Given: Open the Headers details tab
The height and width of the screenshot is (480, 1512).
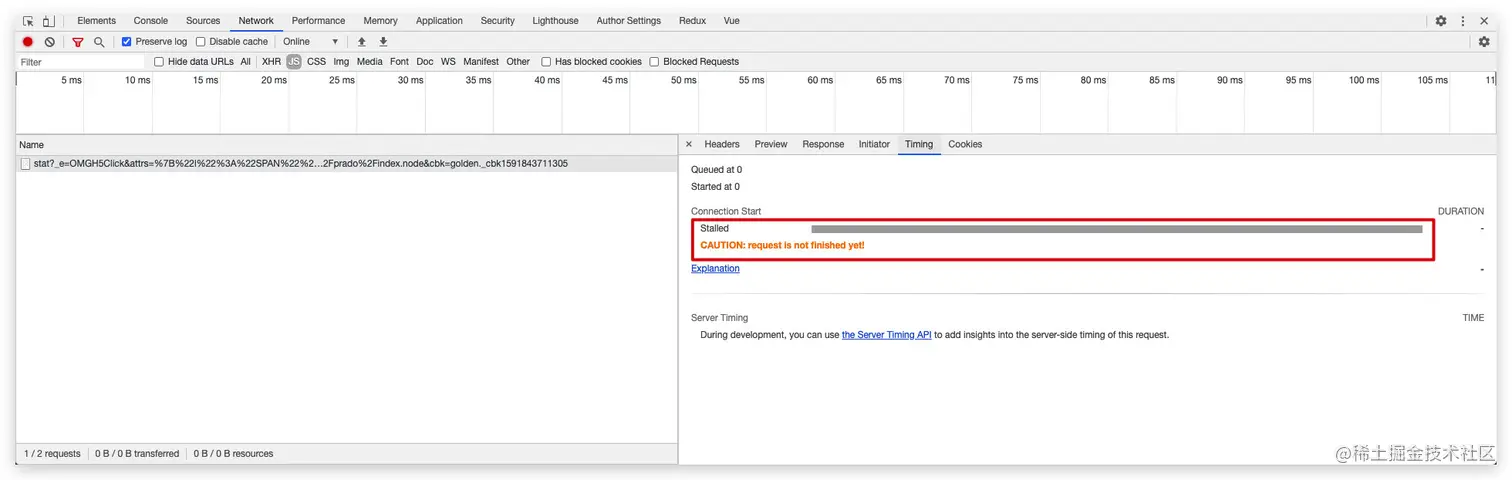Looking at the screenshot, I should pos(722,145).
